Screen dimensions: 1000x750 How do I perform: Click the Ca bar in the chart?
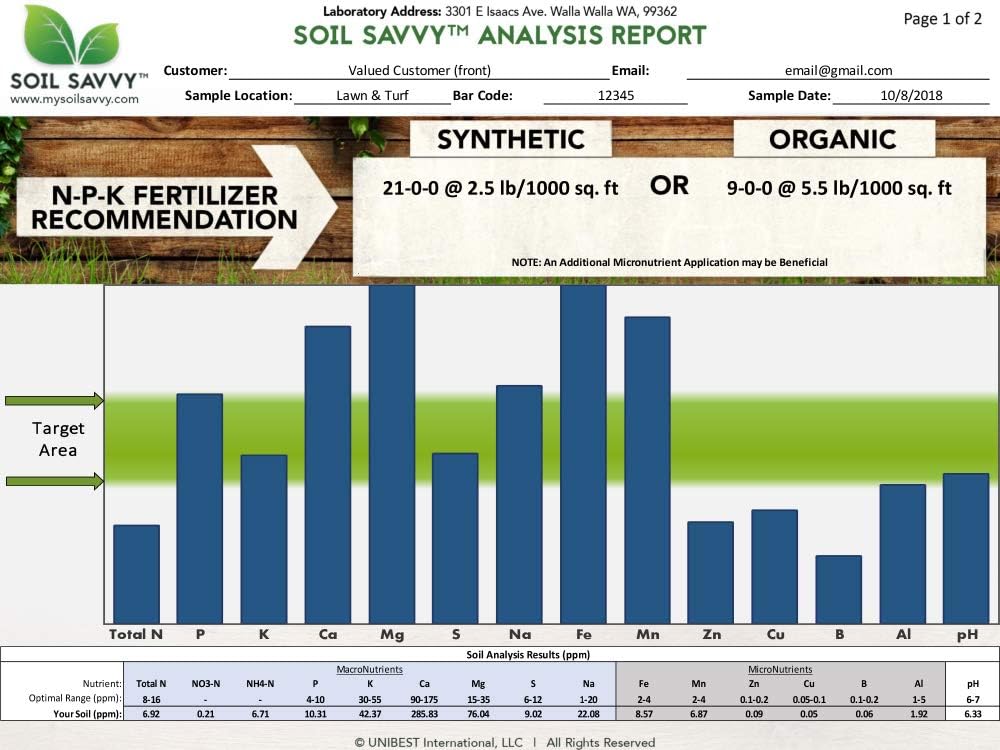point(328,474)
